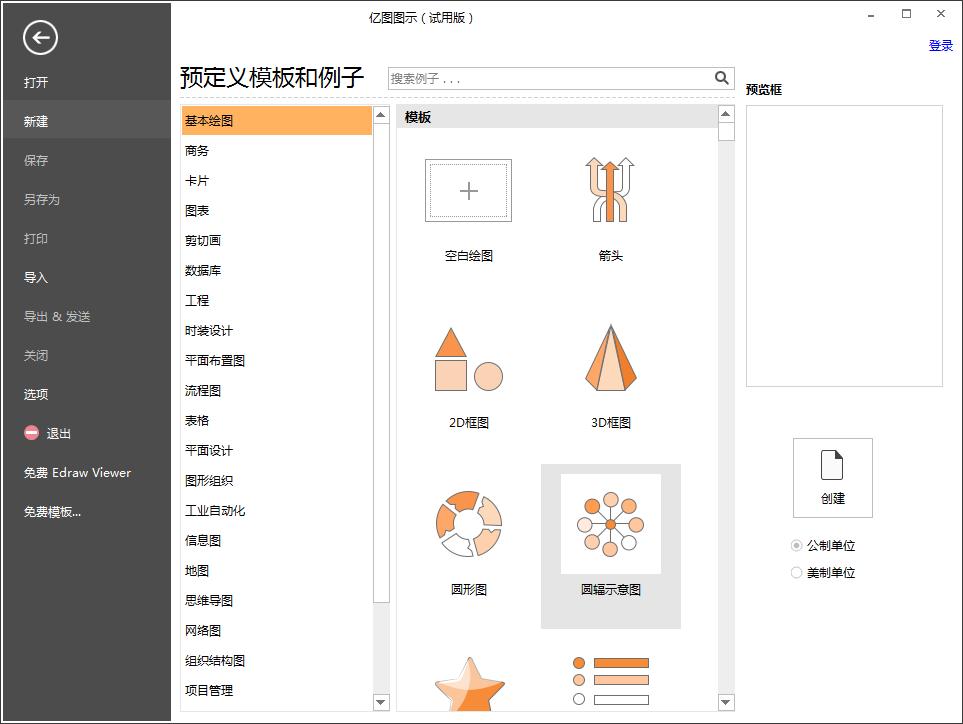Screen dimensions: 963x724
Task: Choose the 3D框图 pyramid template
Action: click(x=610, y=360)
